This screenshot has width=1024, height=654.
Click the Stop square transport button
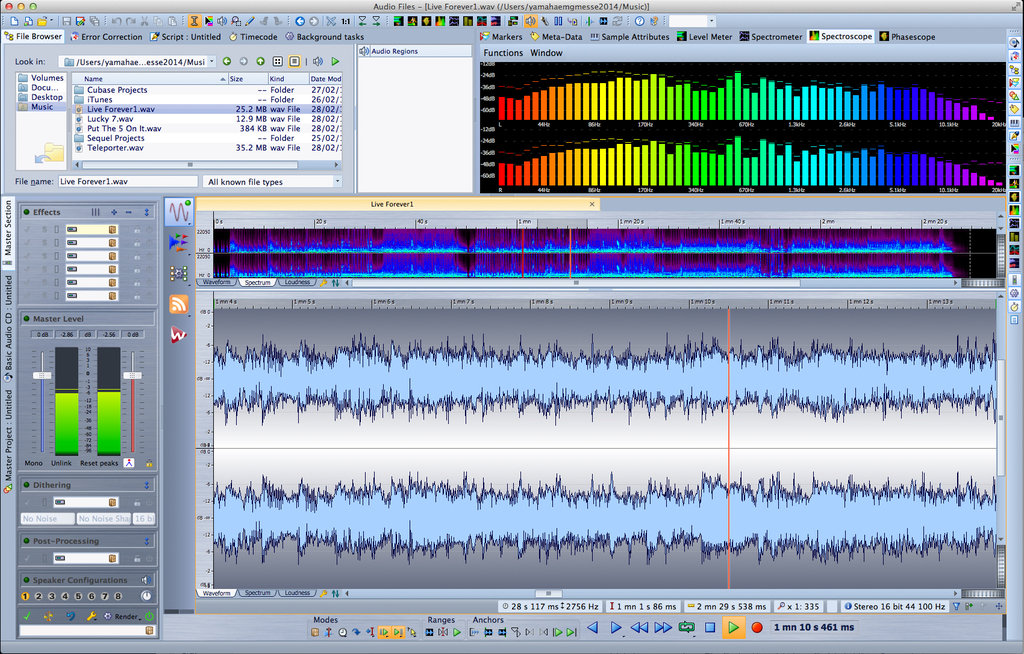710,627
